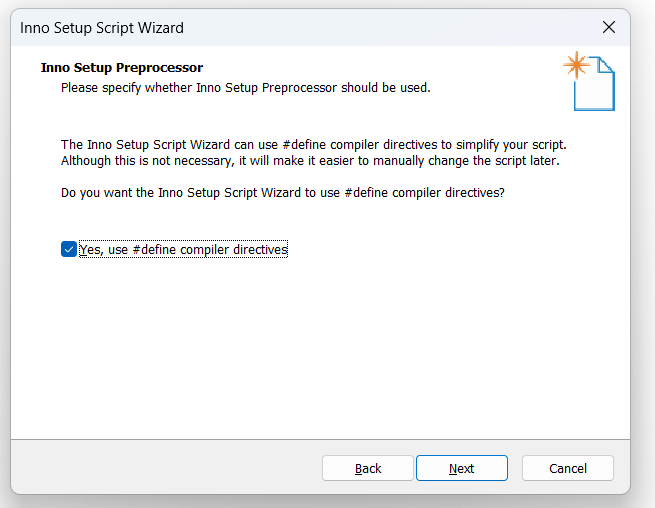655x508 pixels.
Task: Click the separator line above the buttons
Action: [x=320, y=439]
